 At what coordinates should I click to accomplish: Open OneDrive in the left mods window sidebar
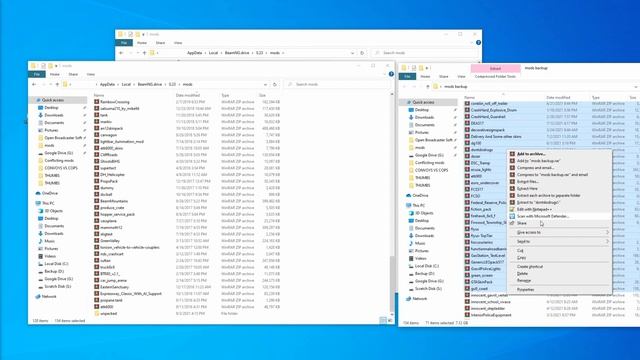[50, 193]
